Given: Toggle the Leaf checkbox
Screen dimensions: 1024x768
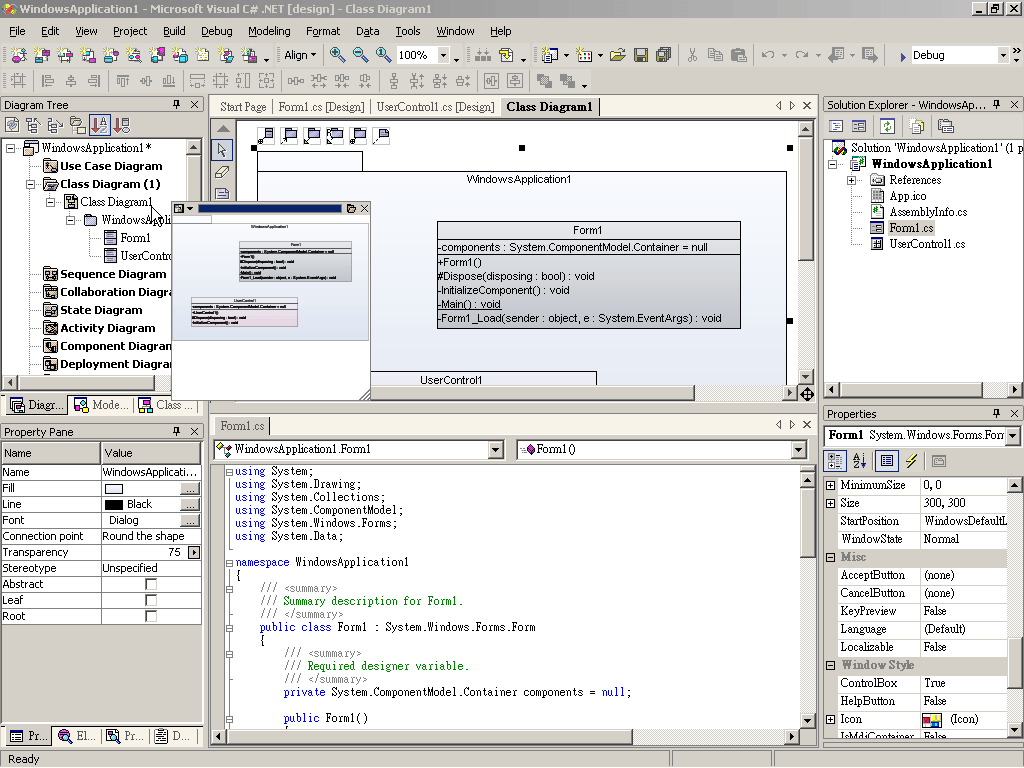Looking at the screenshot, I should 151,600.
